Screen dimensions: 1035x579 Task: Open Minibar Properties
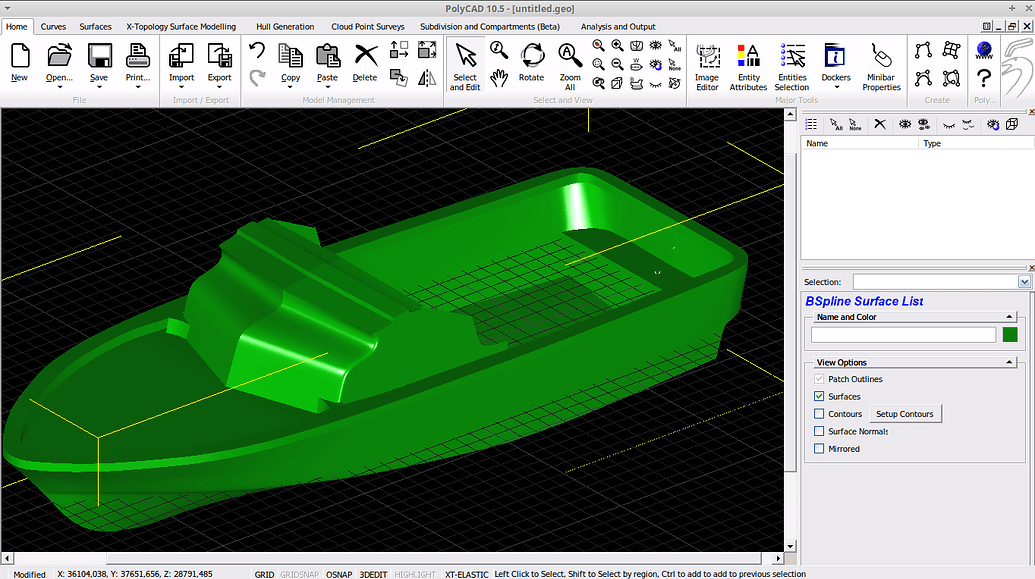coord(881,66)
